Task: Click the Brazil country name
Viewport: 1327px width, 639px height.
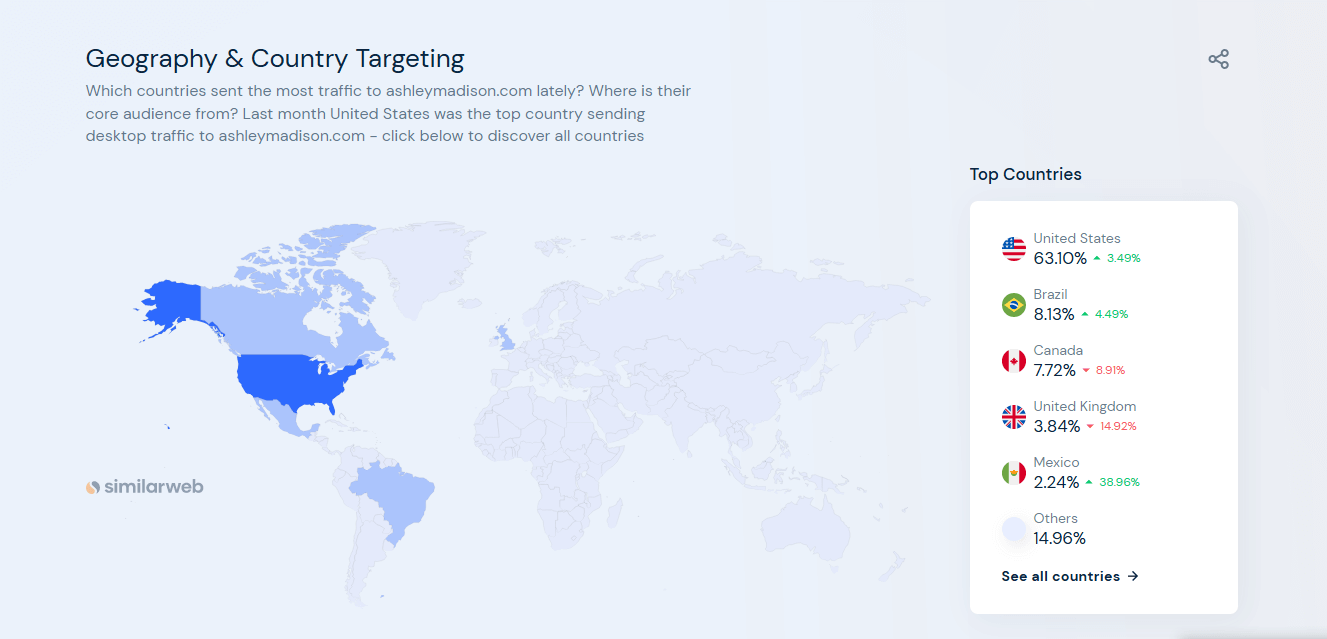Action: [1051, 294]
